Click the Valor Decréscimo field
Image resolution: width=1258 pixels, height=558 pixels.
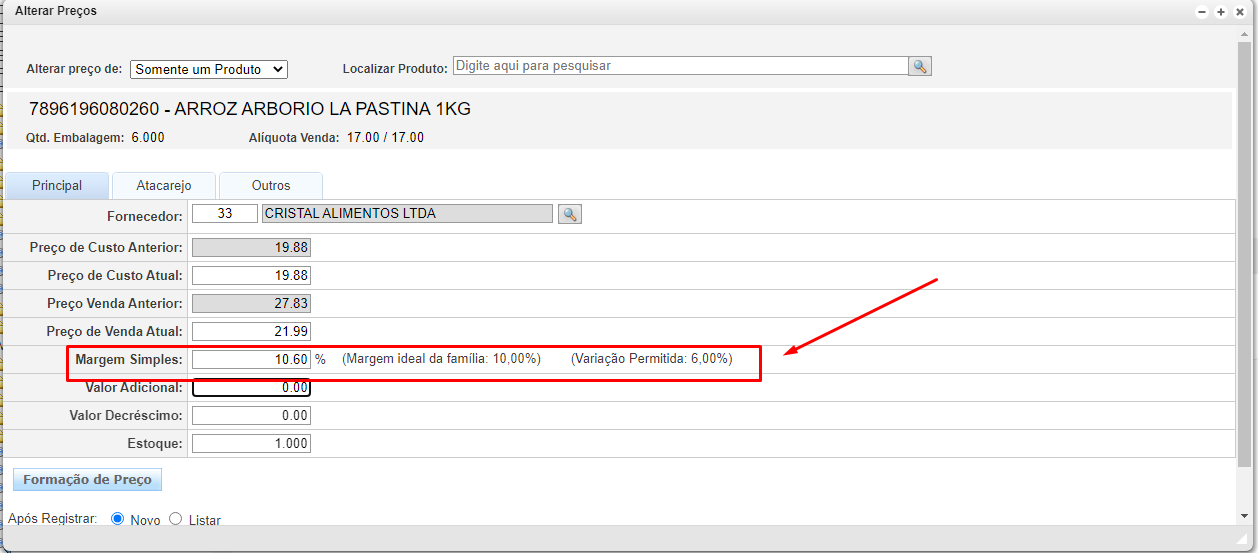(x=251, y=415)
